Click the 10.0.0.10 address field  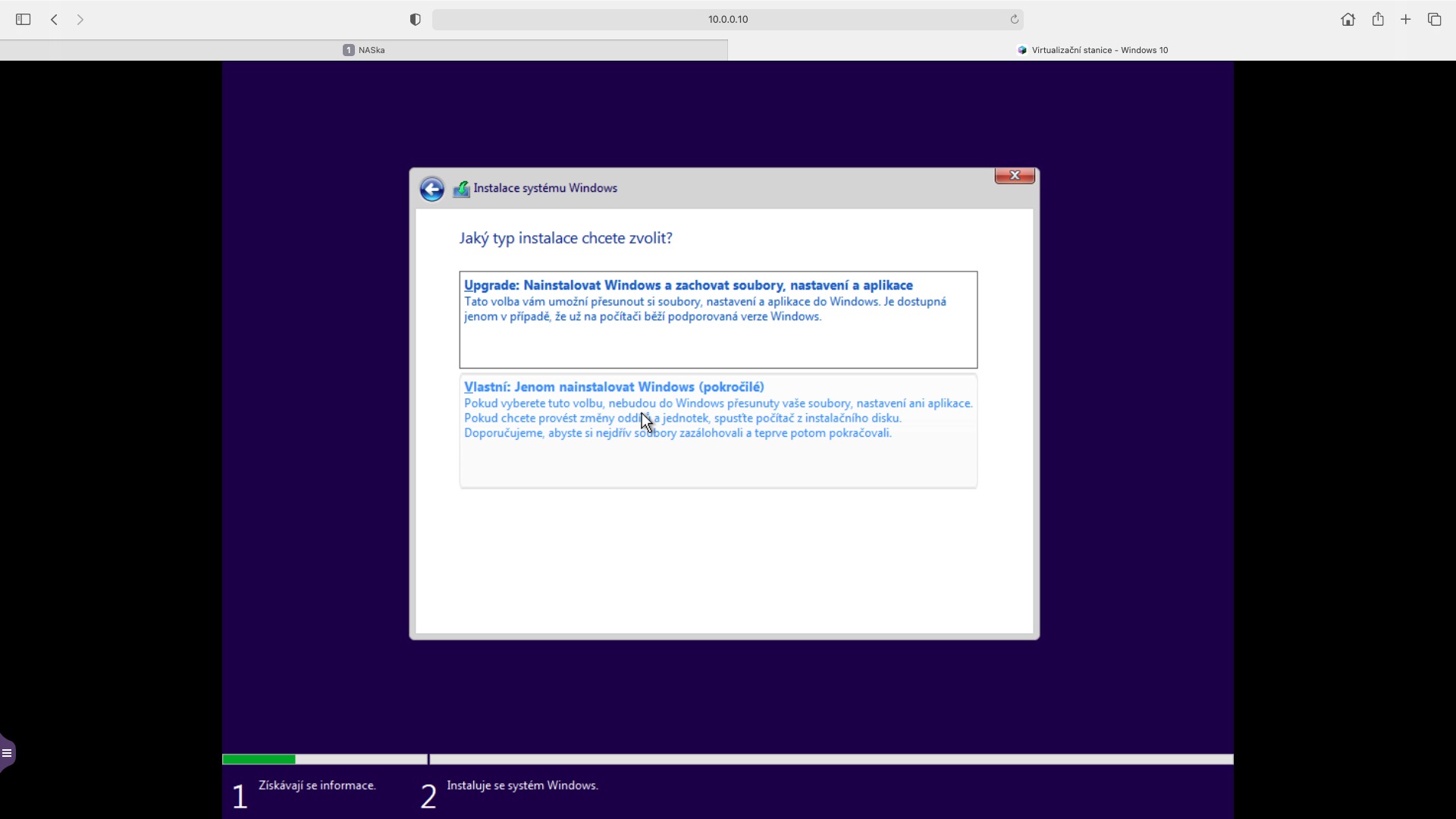click(726, 20)
